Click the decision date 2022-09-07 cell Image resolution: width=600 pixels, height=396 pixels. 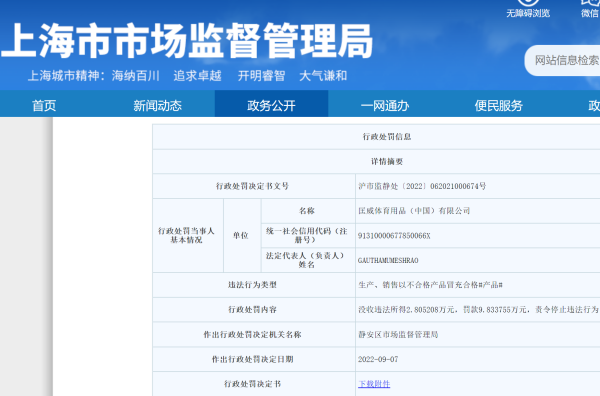point(478,359)
